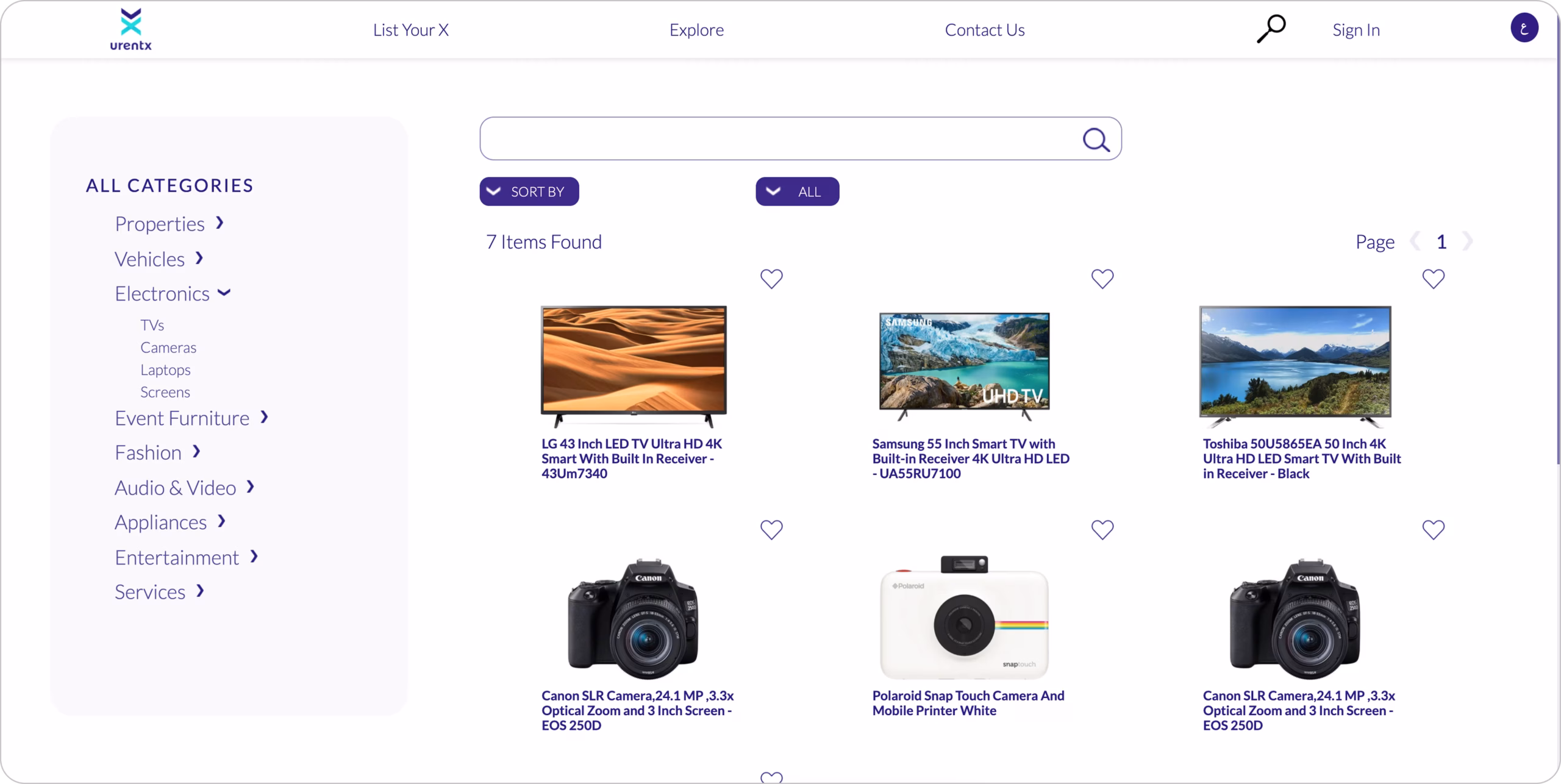The image size is (1561, 784).
Task: Favorite the first Canon SLR Camera
Action: pyautogui.click(x=771, y=529)
